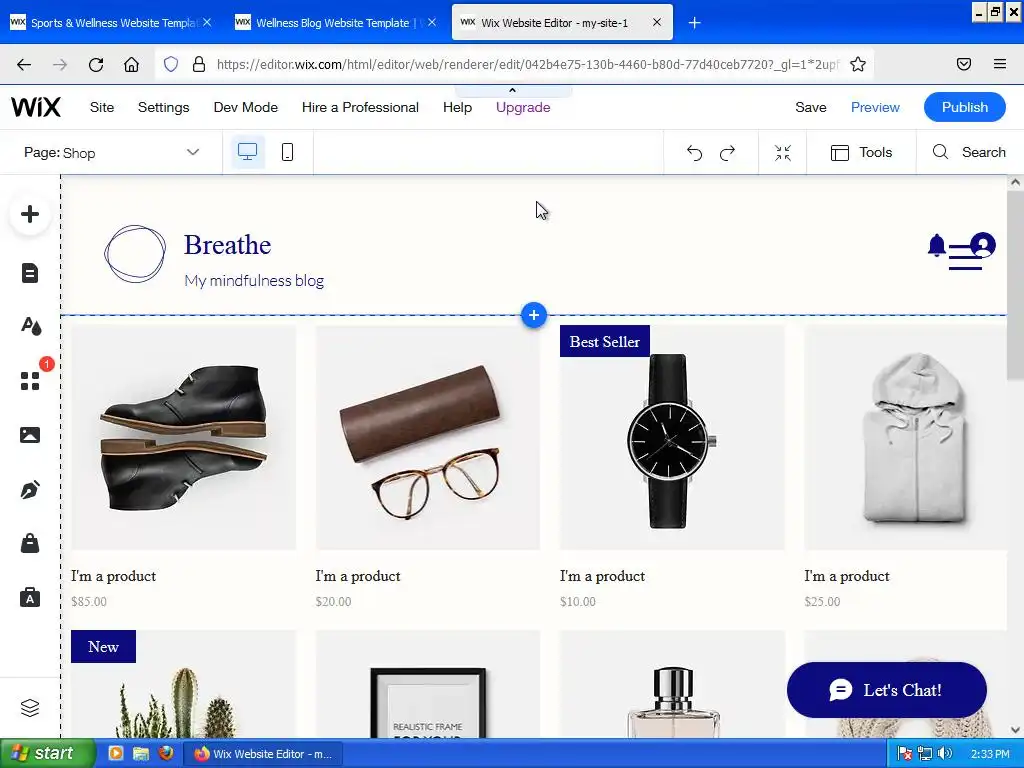
Task: Click the Upgrade link
Action: point(523,107)
